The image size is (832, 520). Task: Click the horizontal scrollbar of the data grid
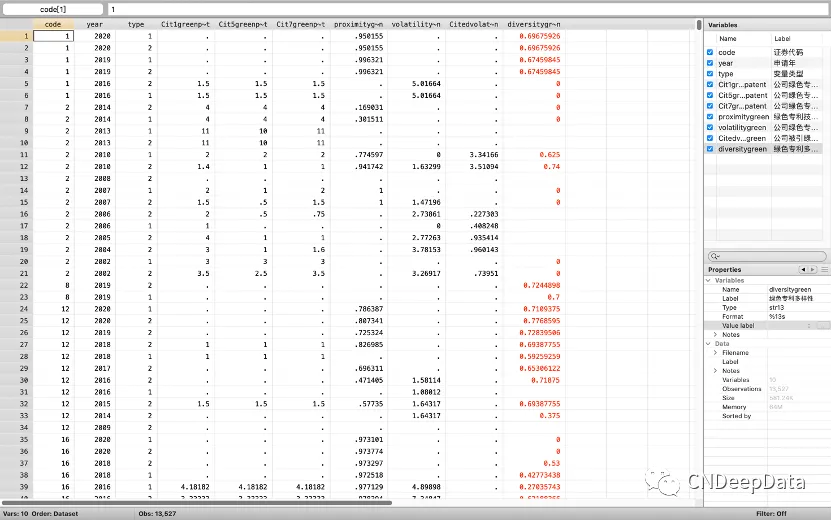pos(197,502)
